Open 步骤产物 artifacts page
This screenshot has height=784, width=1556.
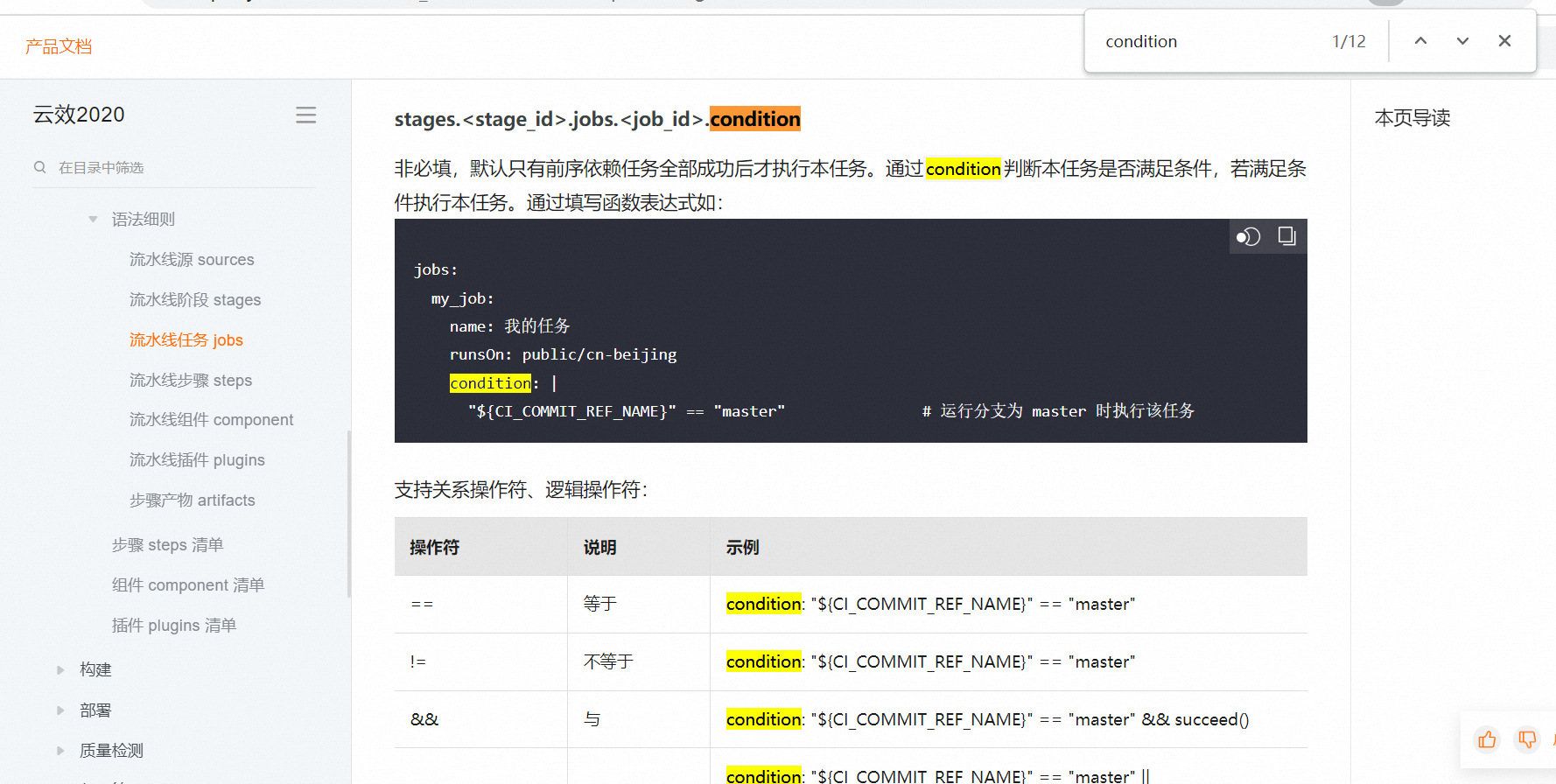[193, 500]
